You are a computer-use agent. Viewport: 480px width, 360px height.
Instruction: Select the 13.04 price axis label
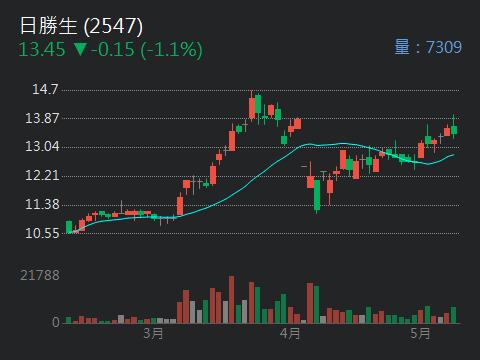[42, 146]
